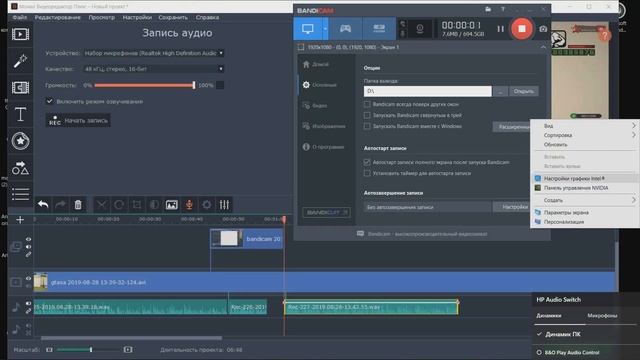Viewport: 640px width, 360px height.
Task: Open the callouts shapes tab
Action: pos(20,168)
